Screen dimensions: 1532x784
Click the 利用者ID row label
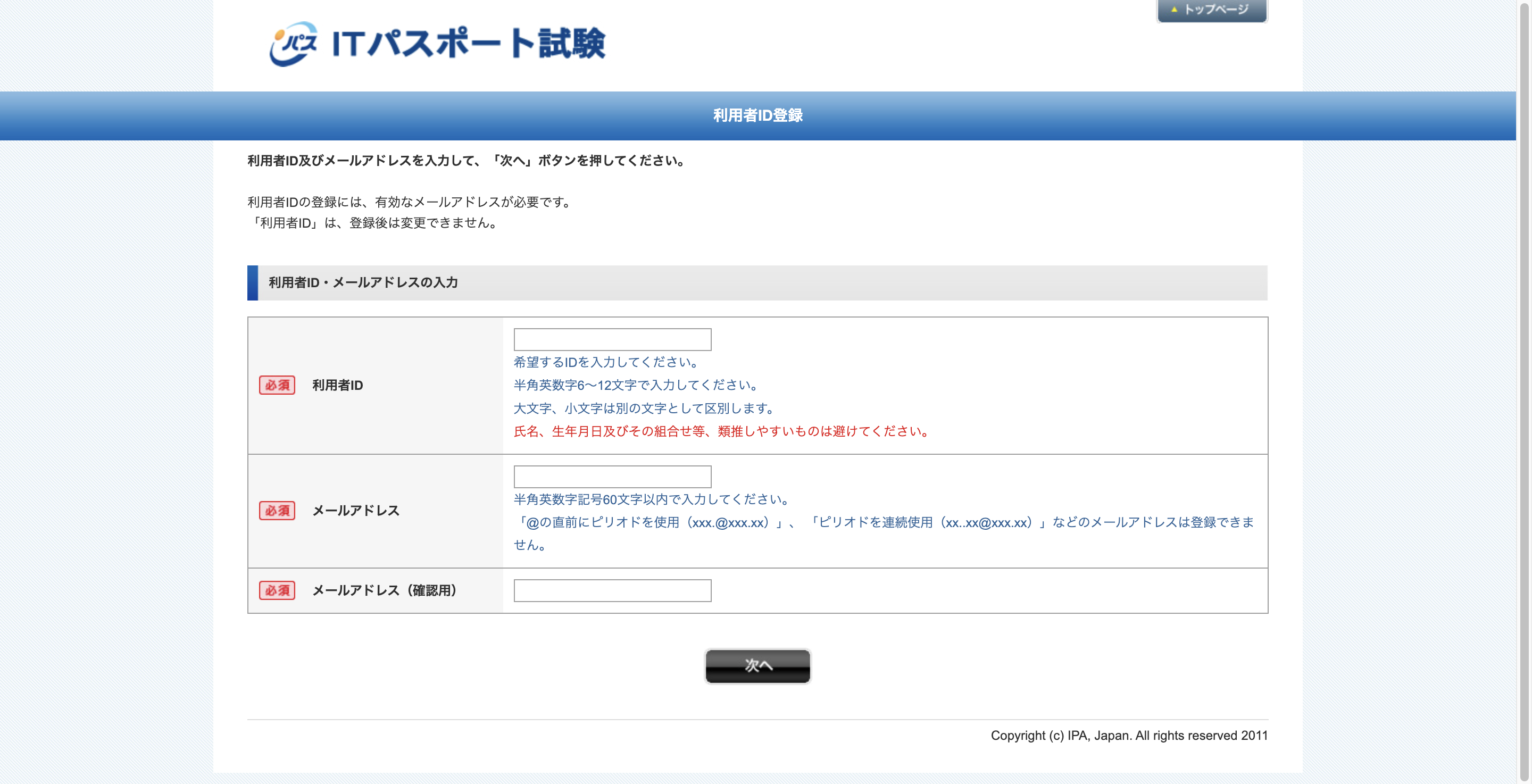tap(338, 385)
